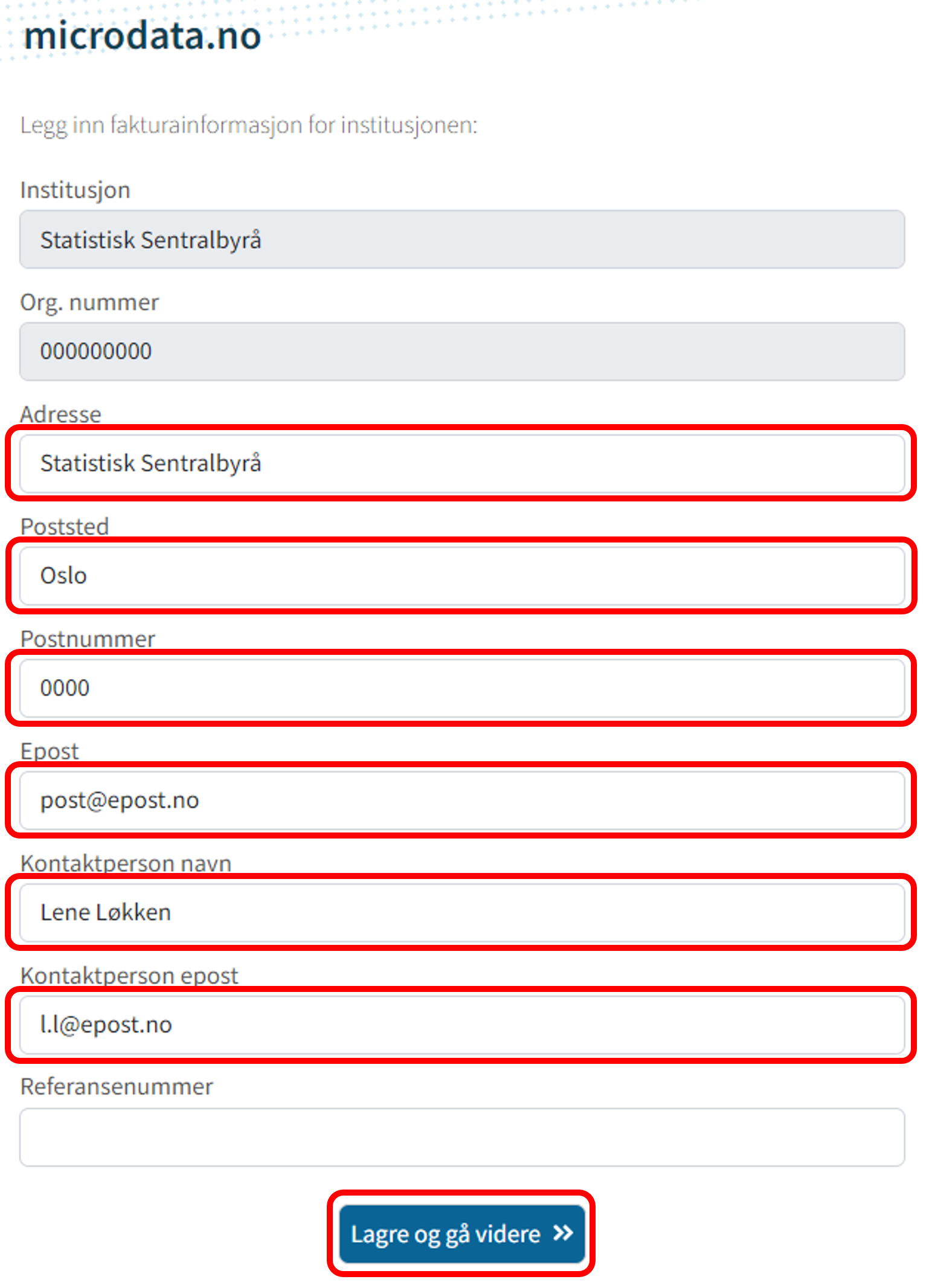Screen dimensions: 929x1288
Task: Select the Postnummer field showing 0000
Action: click(x=461, y=688)
